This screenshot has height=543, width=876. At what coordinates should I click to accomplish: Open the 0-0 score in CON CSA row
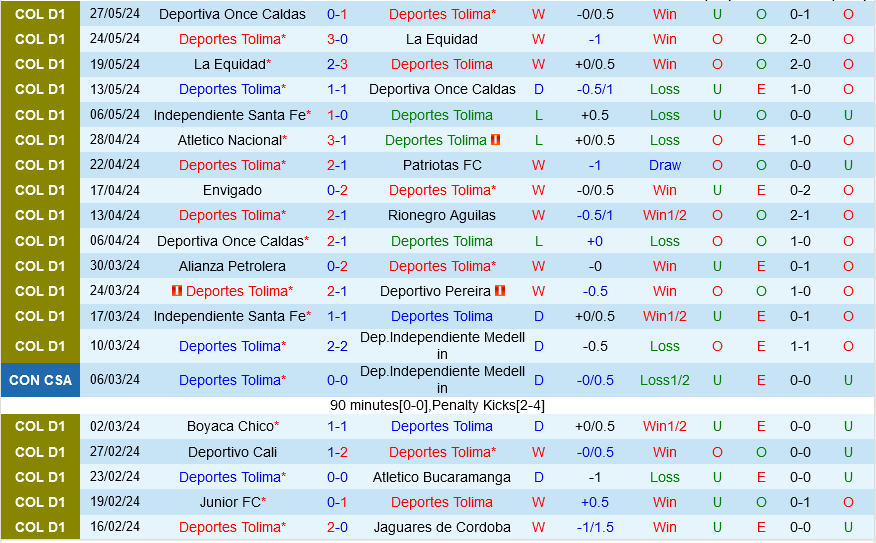coord(337,380)
